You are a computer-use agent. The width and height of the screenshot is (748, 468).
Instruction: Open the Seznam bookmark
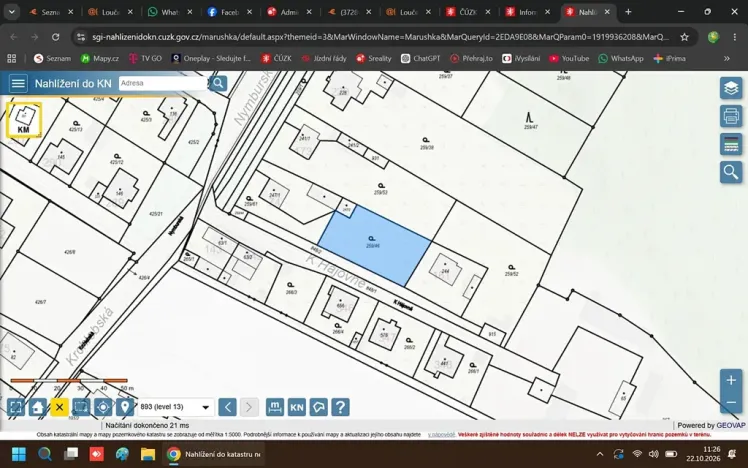click(x=52, y=58)
